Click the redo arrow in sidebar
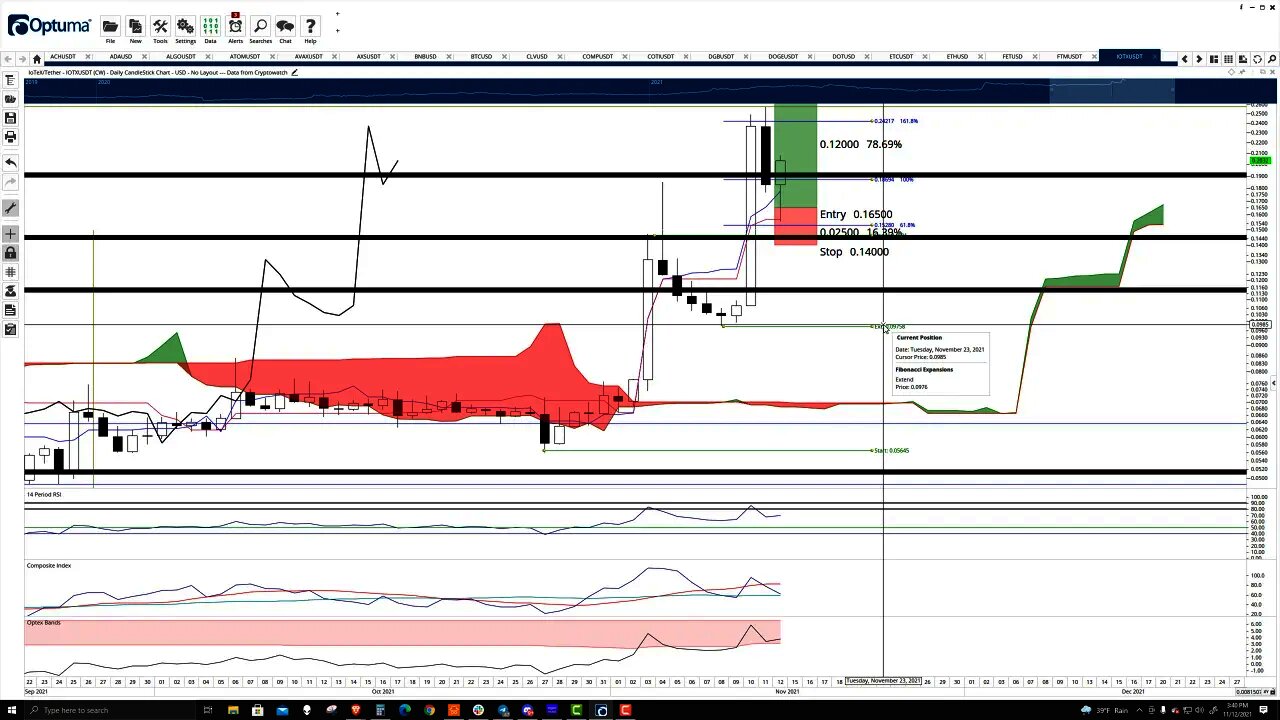The height and width of the screenshot is (720, 1280). point(10,181)
